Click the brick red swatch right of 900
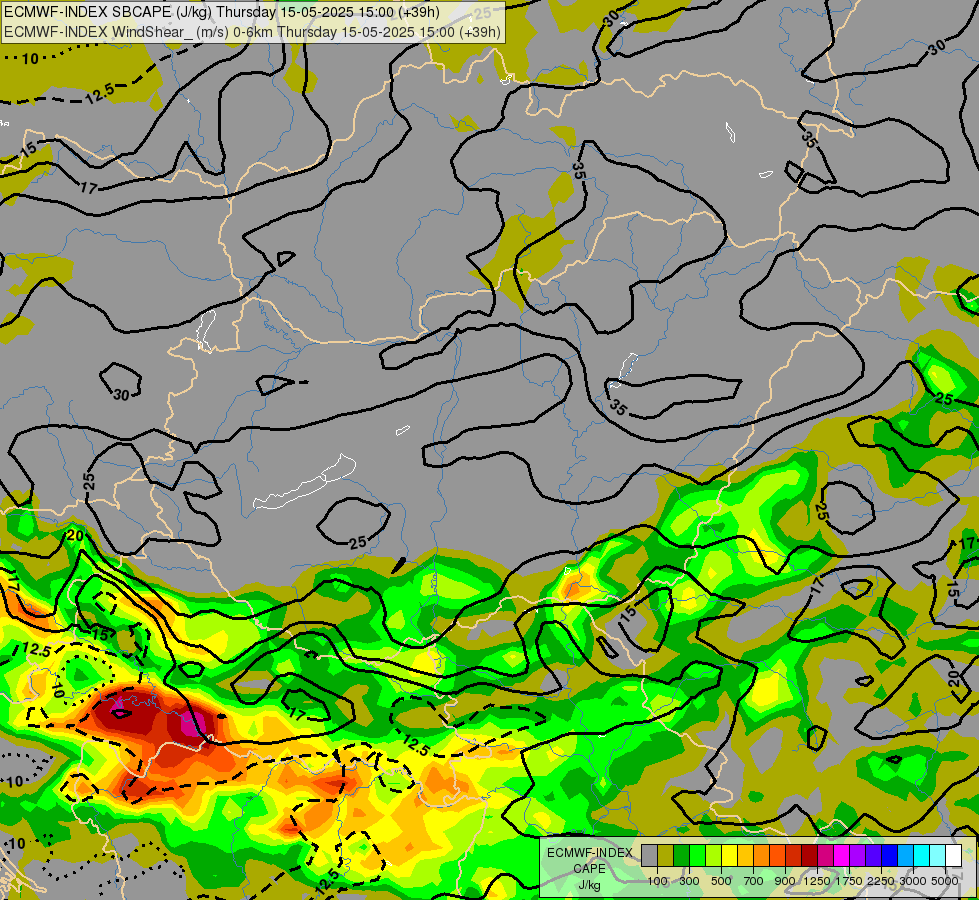 (794, 855)
